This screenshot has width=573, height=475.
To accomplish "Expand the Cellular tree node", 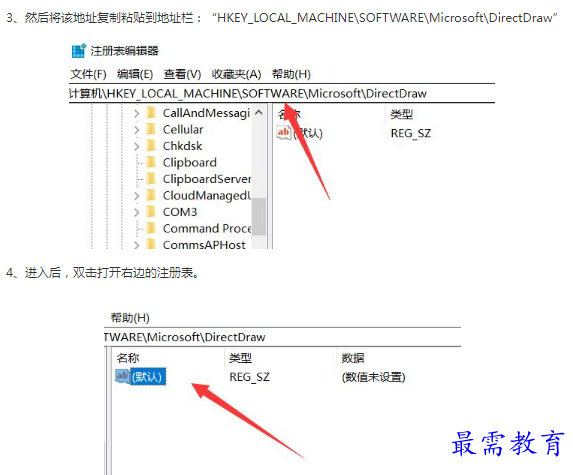I will (137, 130).
